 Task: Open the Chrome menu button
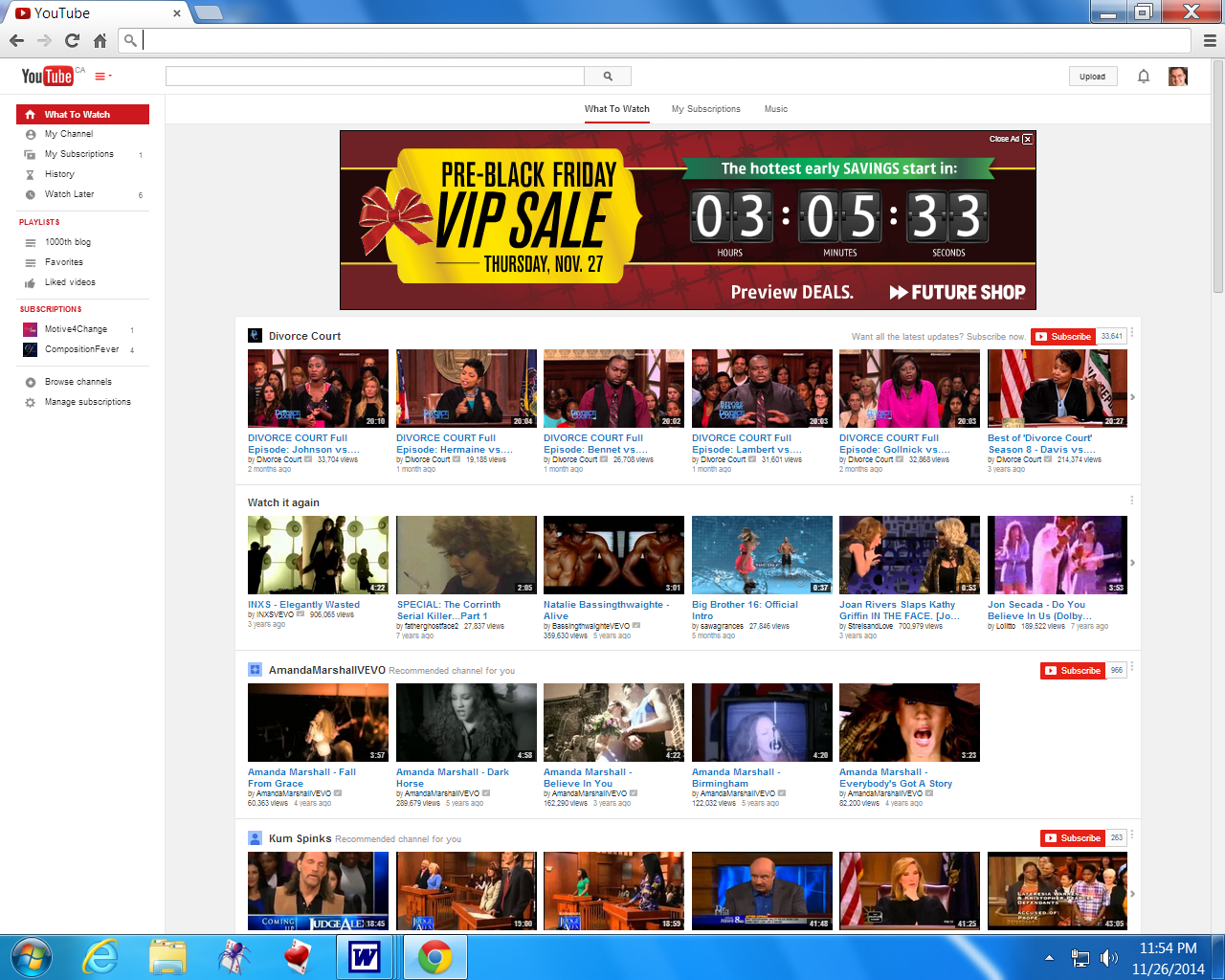click(x=1210, y=40)
